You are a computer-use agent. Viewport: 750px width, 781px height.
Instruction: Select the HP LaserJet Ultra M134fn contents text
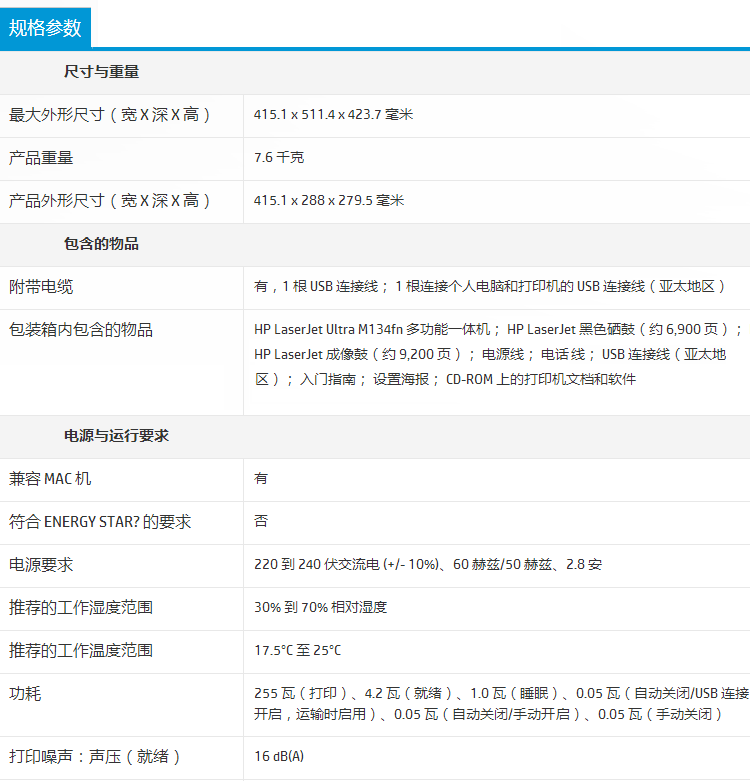coord(498,354)
